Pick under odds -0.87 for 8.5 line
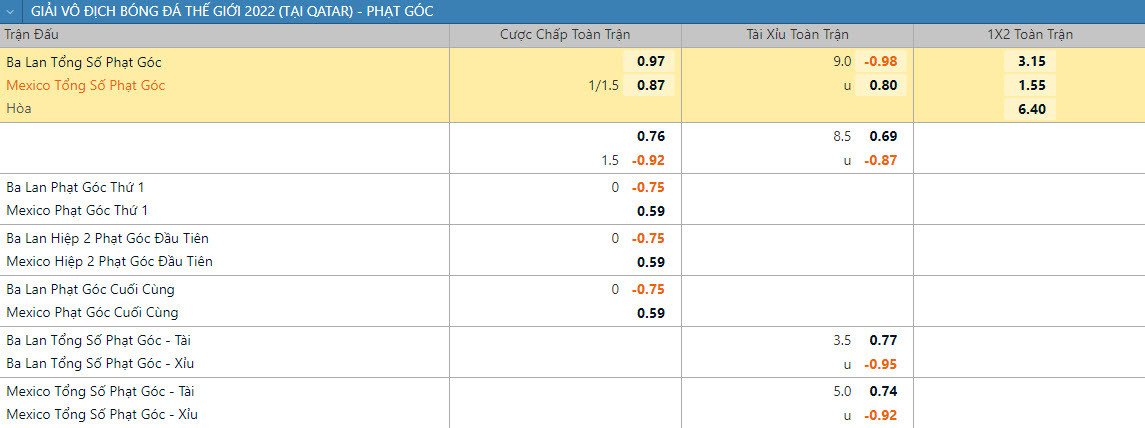Image resolution: width=1145 pixels, height=428 pixels. point(881,160)
